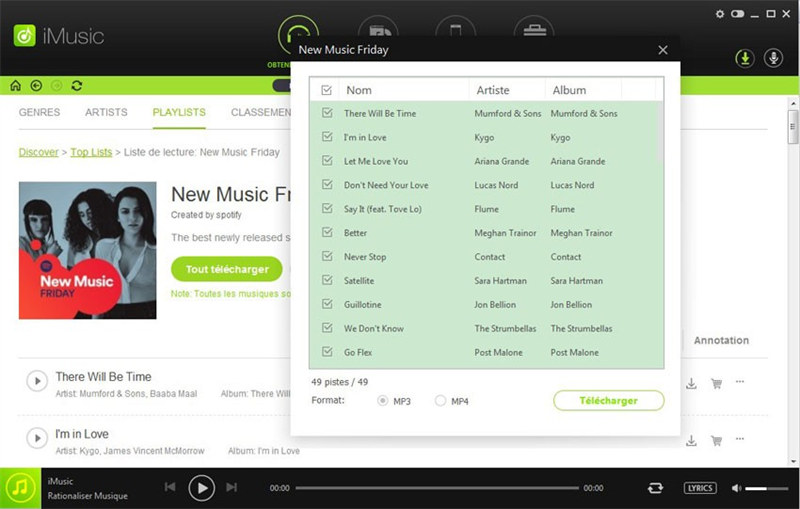Uncheck the I'm in Love track
Screen dimensions: 800x509
click(x=327, y=137)
